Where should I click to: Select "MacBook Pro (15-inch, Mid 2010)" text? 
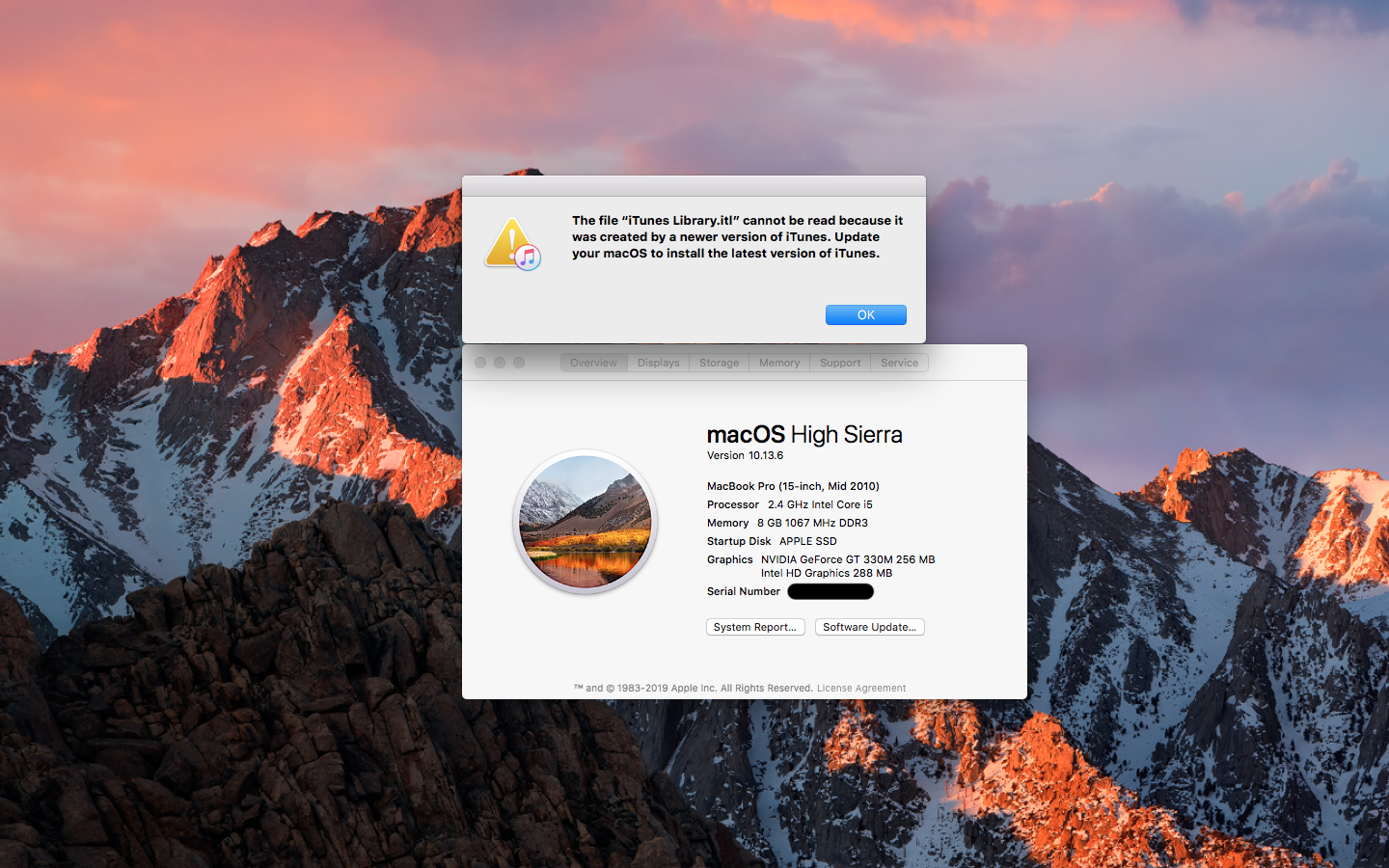(793, 486)
